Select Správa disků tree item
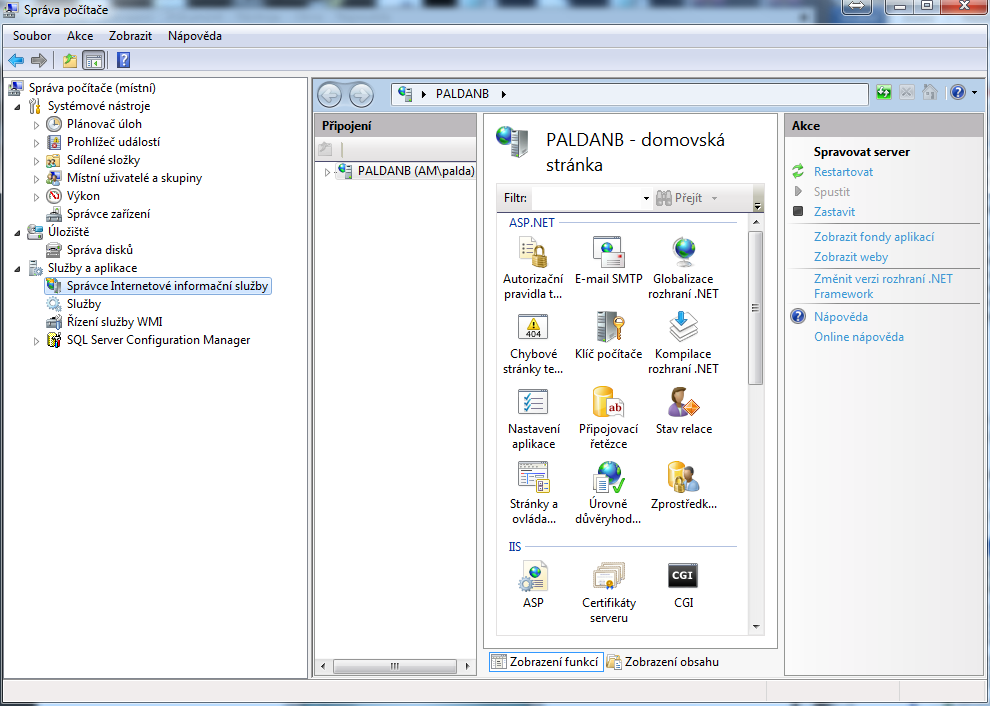This screenshot has width=990, height=706. 100,250
